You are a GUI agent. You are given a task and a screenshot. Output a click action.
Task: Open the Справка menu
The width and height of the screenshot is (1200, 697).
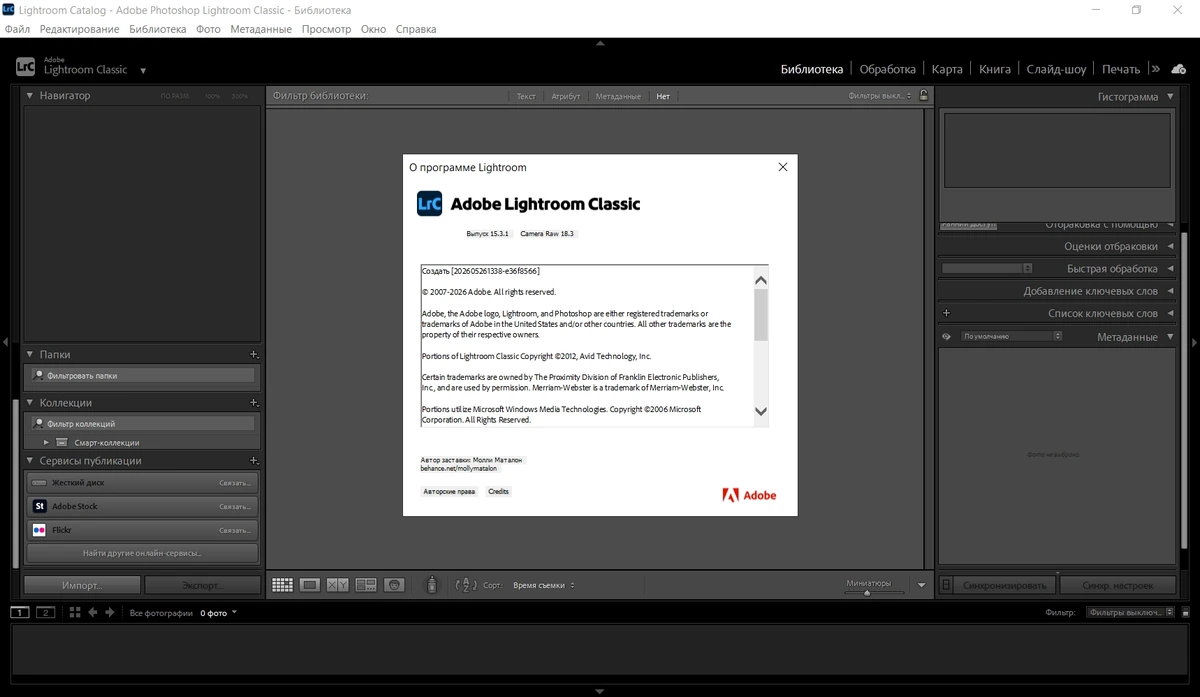point(416,29)
